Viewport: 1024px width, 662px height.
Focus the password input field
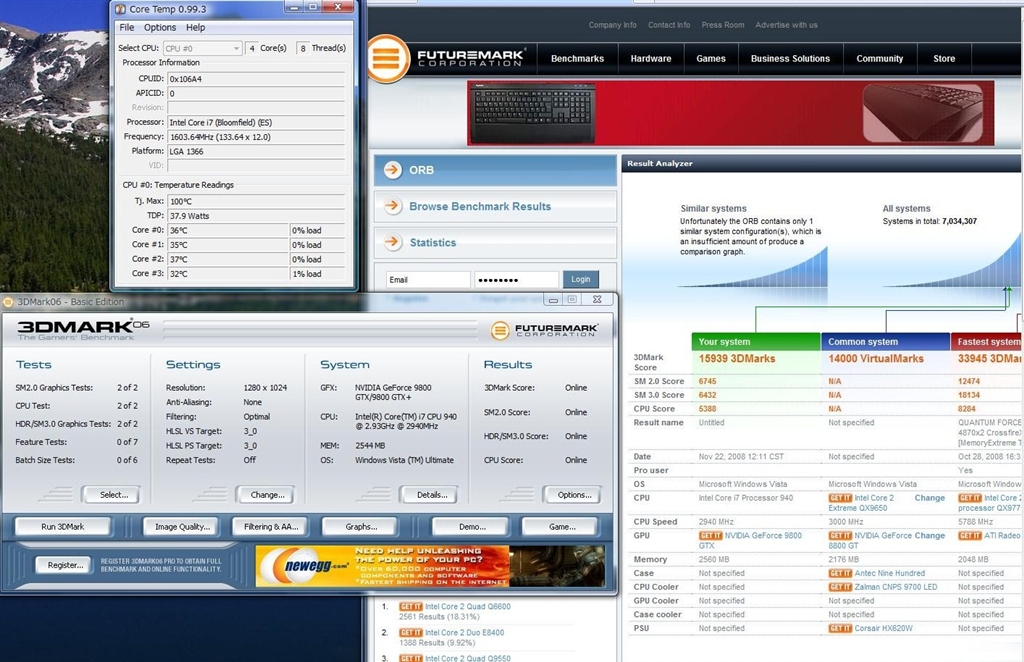[517, 279]
